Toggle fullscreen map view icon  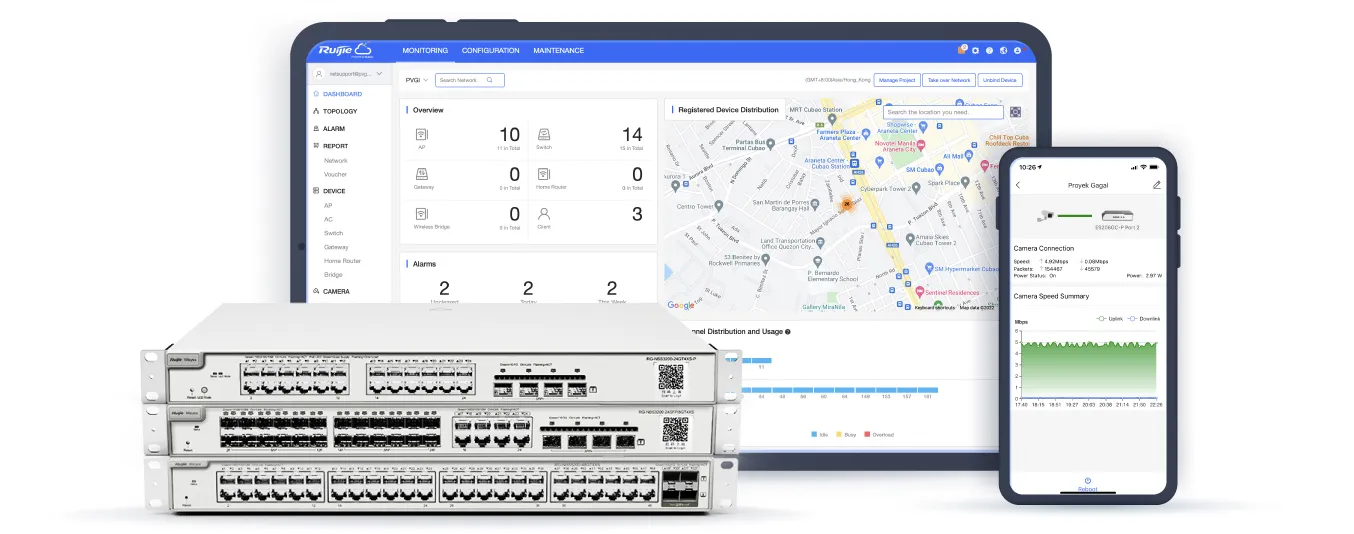[1015, 112]
